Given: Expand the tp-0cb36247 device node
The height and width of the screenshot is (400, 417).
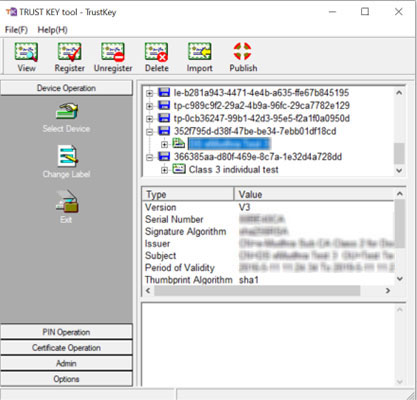Looking at the screenshot, I should point(150,119).
